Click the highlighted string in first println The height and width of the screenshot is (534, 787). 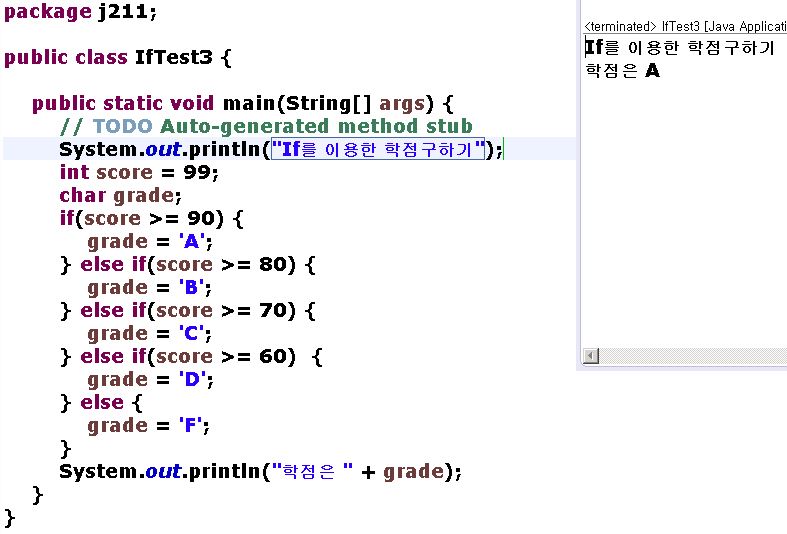(378, 149)
